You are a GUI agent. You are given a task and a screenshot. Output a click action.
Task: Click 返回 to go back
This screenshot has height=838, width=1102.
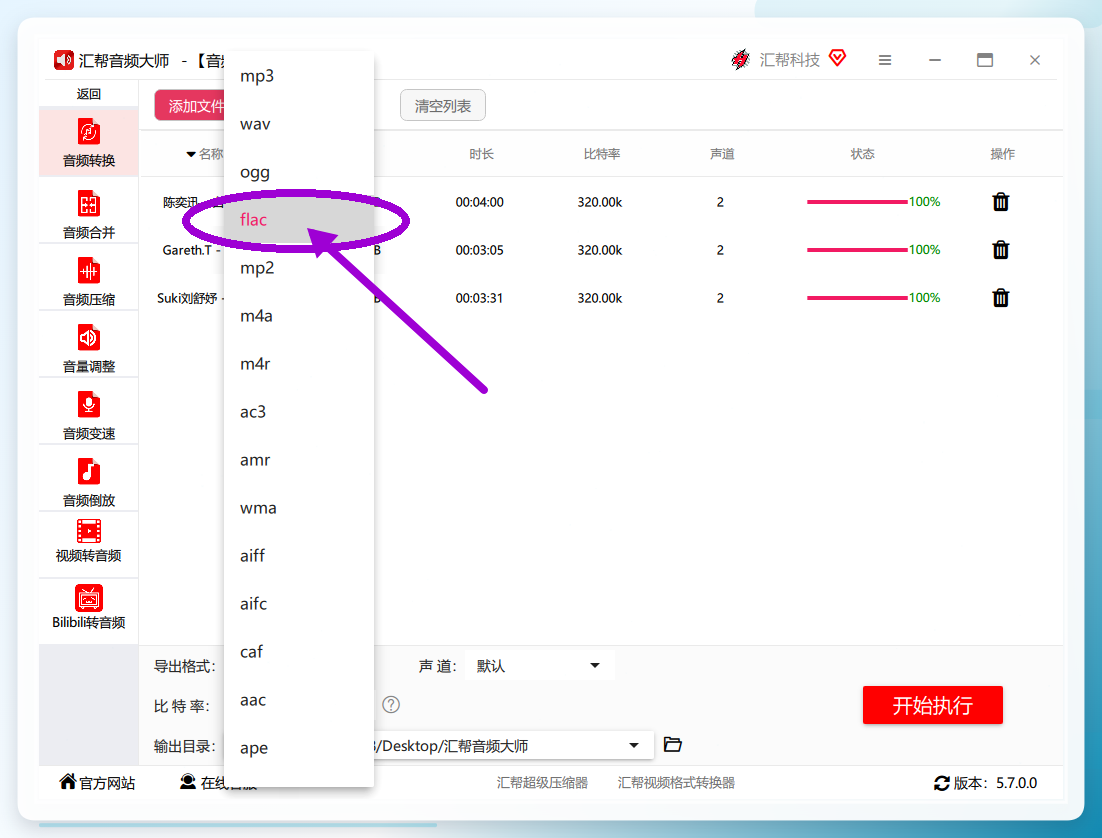pos(89,94)
